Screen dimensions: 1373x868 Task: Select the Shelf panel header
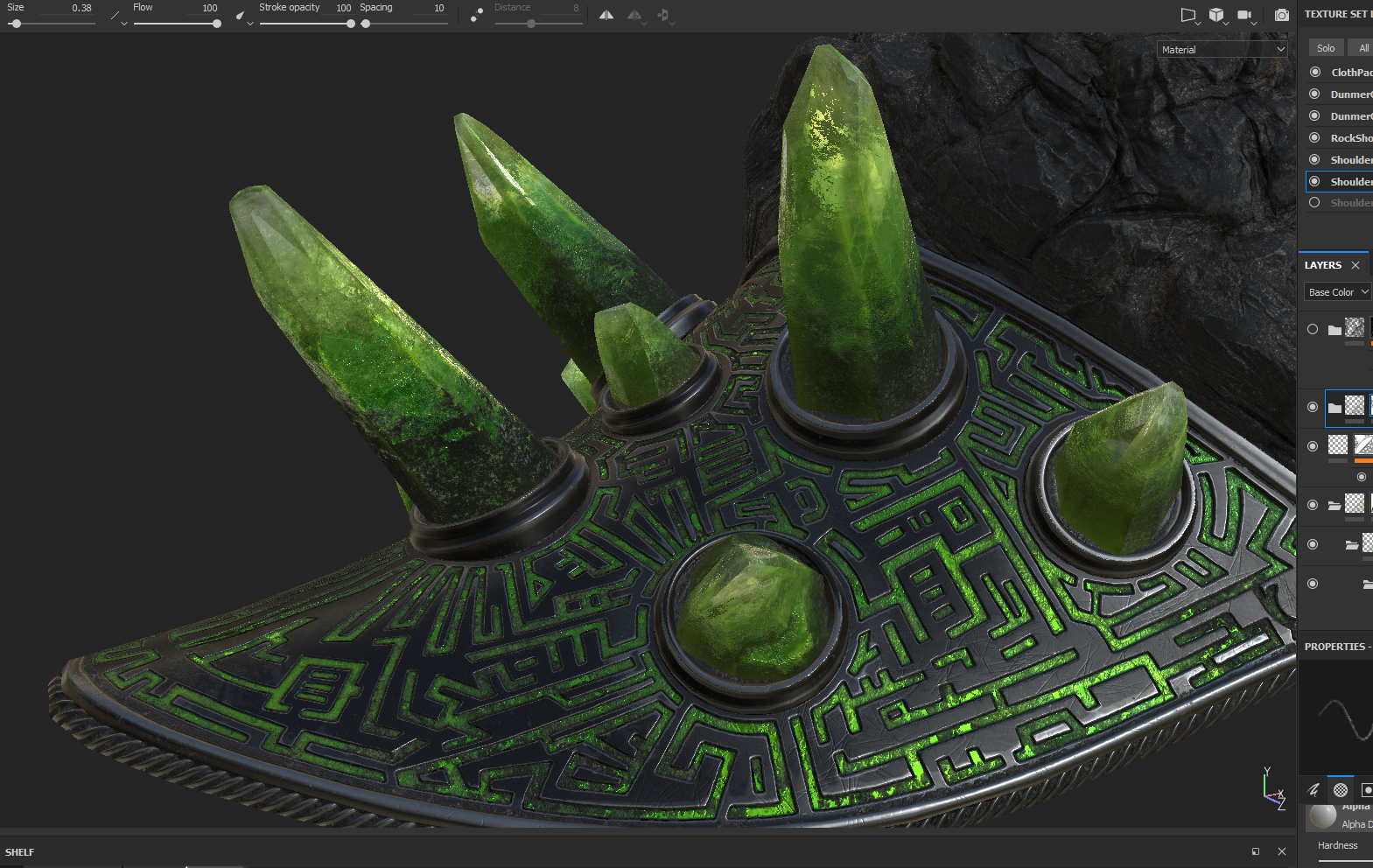tap(19, 852)
